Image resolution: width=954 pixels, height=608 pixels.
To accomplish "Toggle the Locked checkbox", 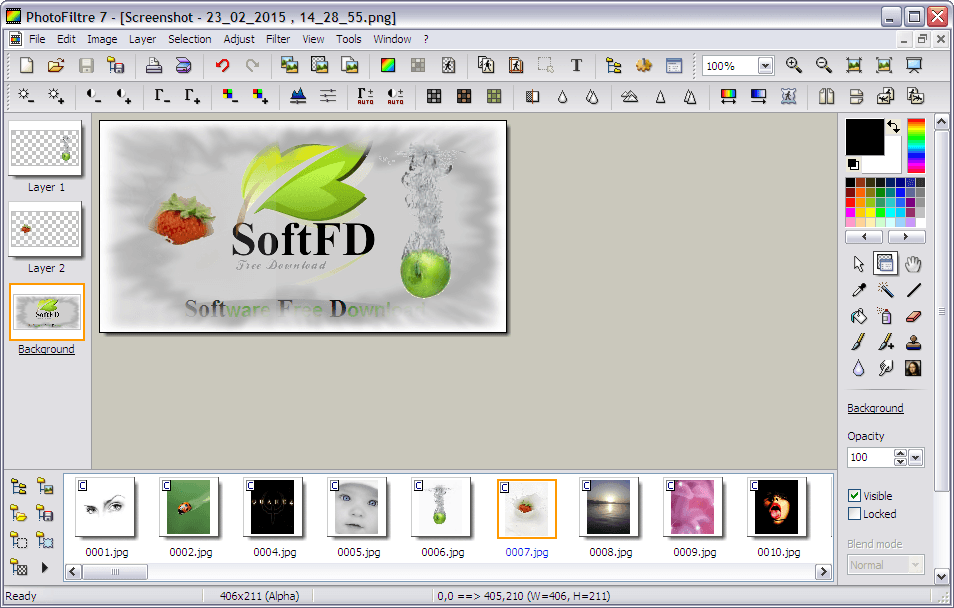I will tap(855, 514).
